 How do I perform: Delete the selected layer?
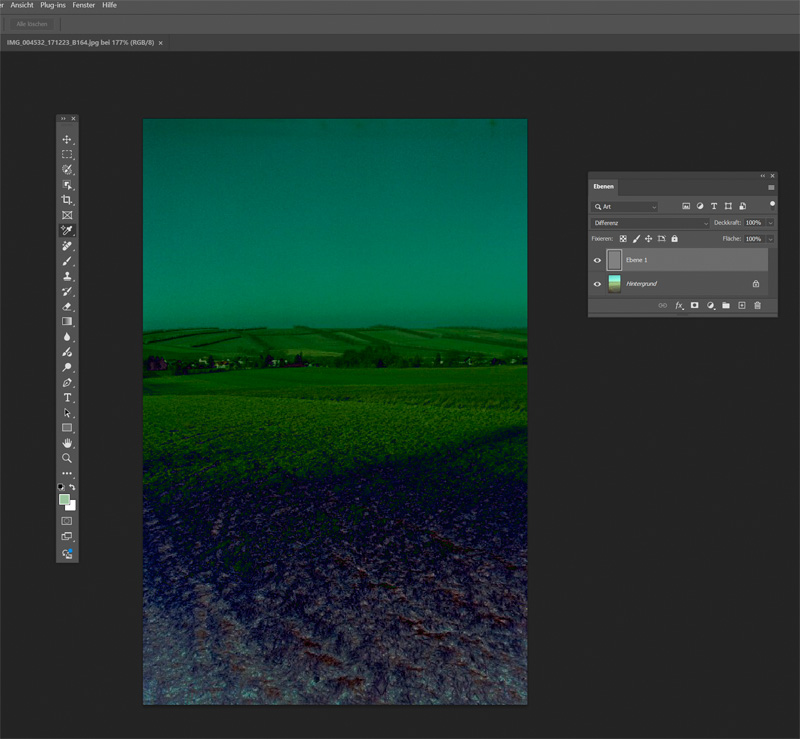(758, 305)
